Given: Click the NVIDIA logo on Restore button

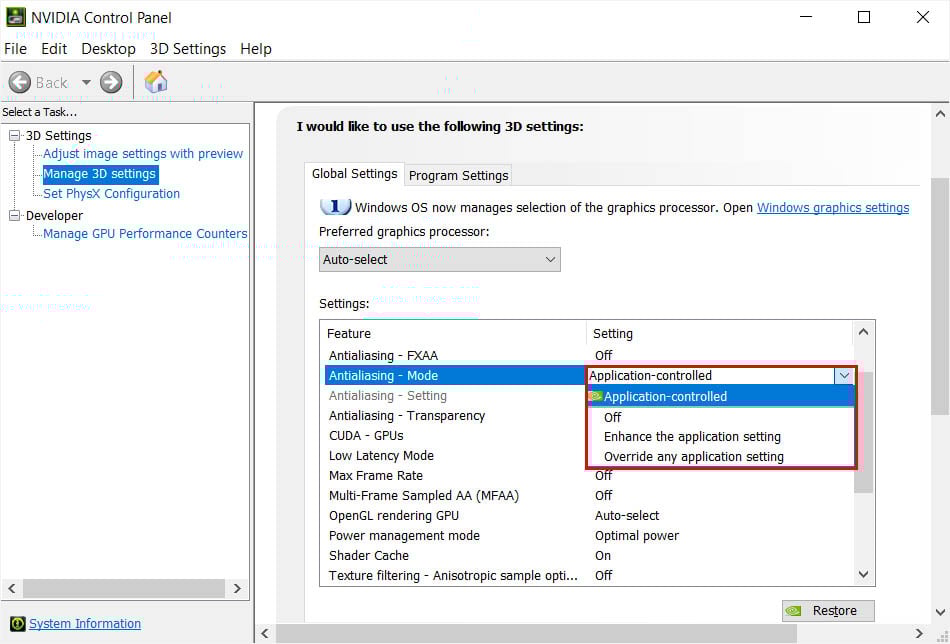Looking at the screenshot, I should pos(794,611).
